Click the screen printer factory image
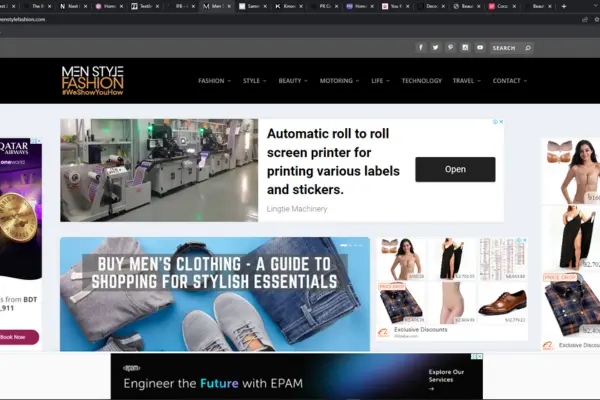The width and height of the screenshot is (600, 400). pos(159,170)
